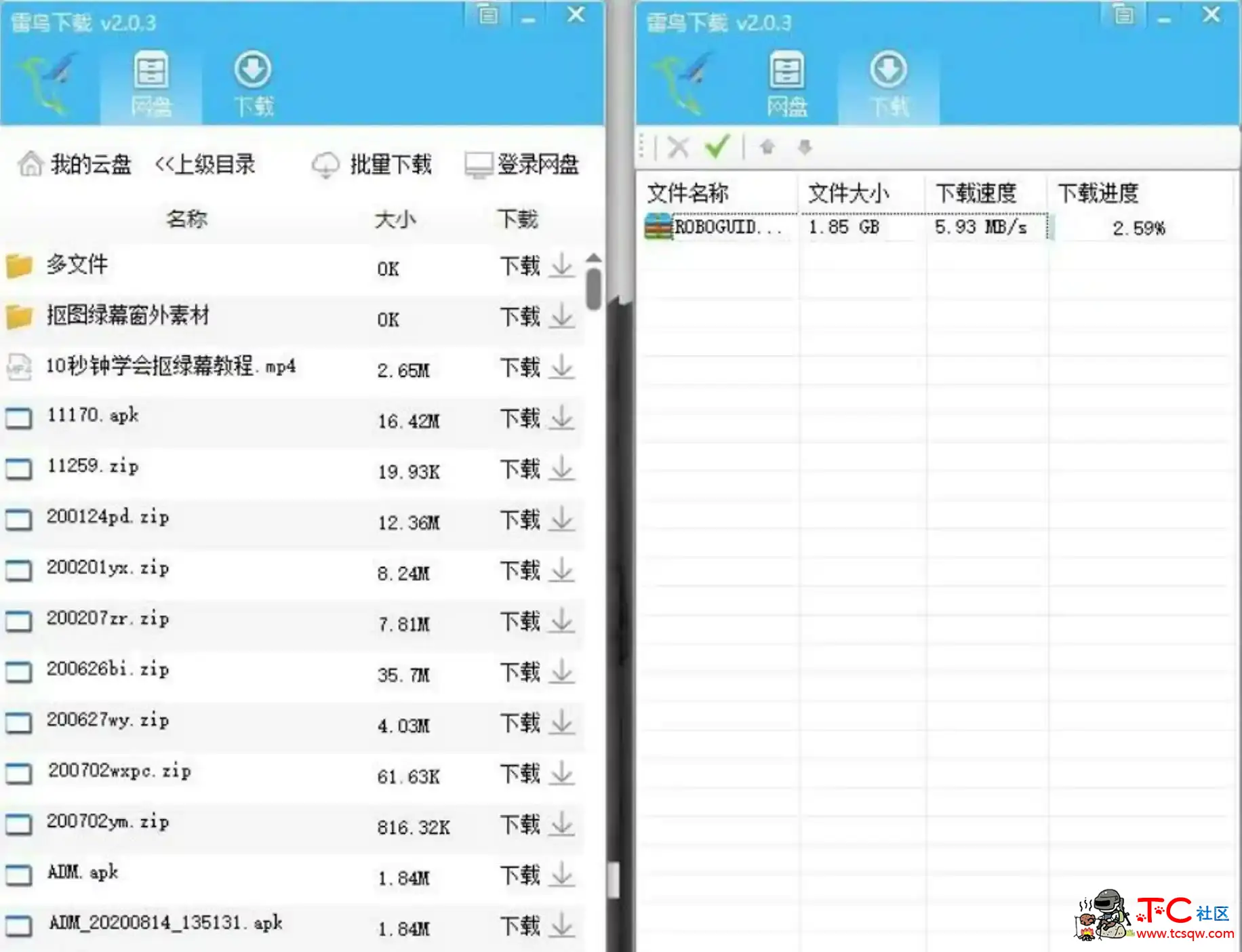Viewport: 1242px width, 952px height.
Task: Download 11170.apk file
Action: click(x=537, y=418)
